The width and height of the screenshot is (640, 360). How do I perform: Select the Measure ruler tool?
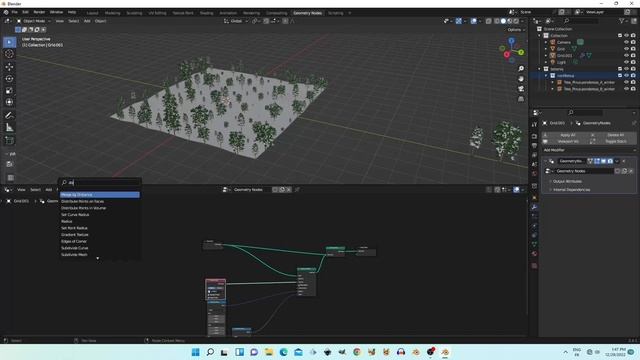(x=9, y=127)
